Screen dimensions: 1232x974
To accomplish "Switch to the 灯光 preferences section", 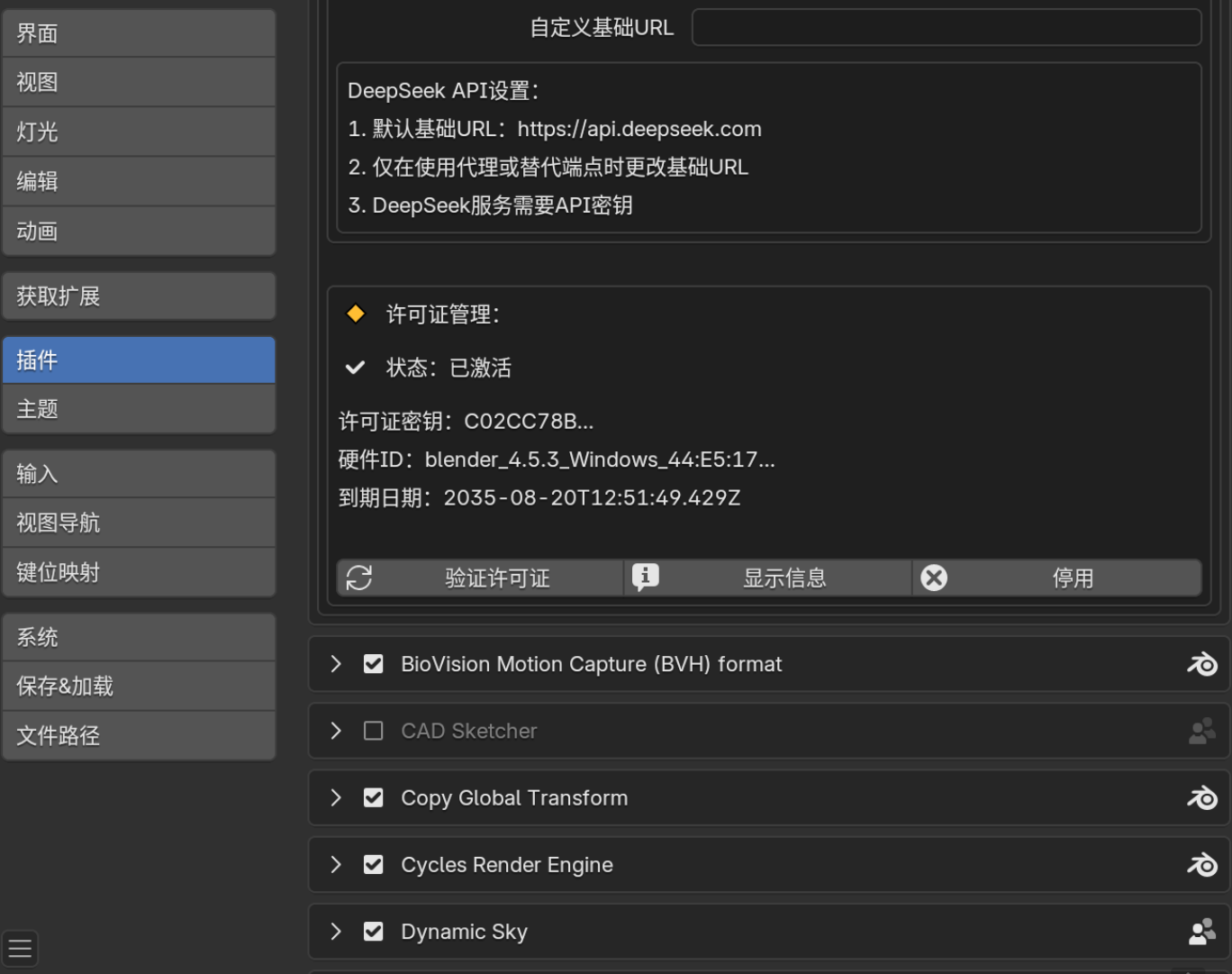I will (139, 132).
